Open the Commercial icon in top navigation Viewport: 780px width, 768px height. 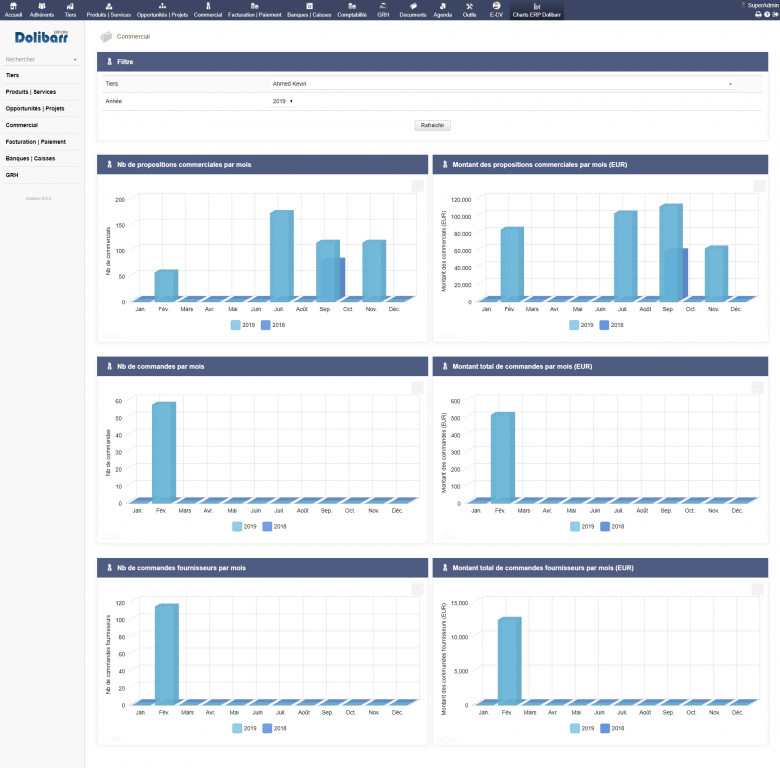[x=208, y=6]
